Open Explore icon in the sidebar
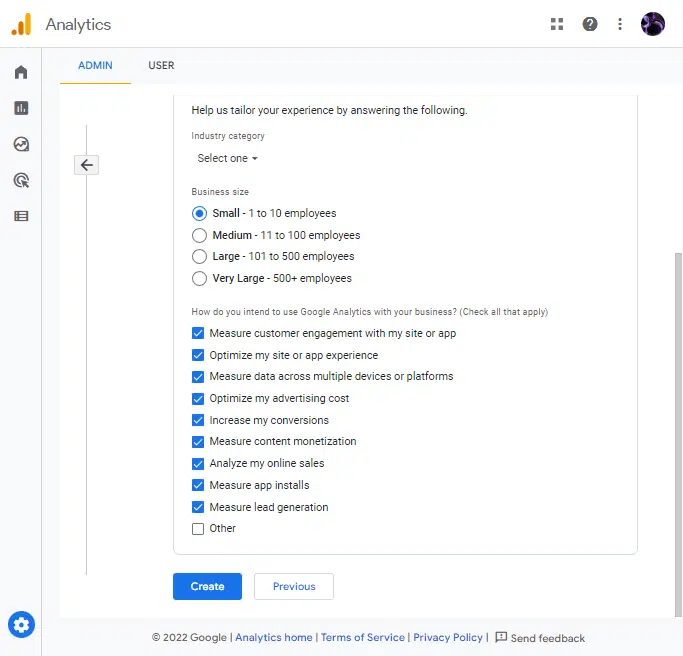Screen dimensions: 683x656 [x=21, y=144]
